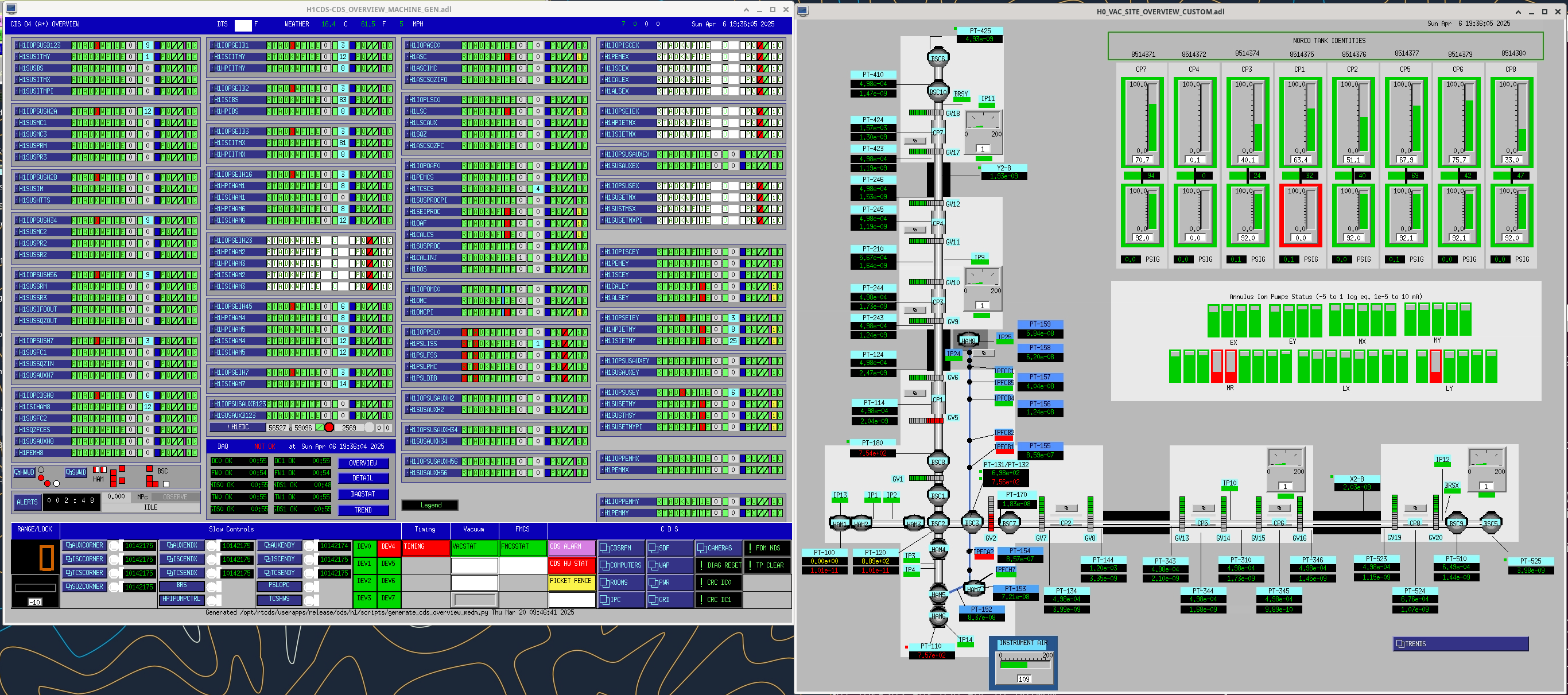Open the CAMERAS display menu
The height and width of the screenshot is (695, 1568).
[x=718, y=548]
